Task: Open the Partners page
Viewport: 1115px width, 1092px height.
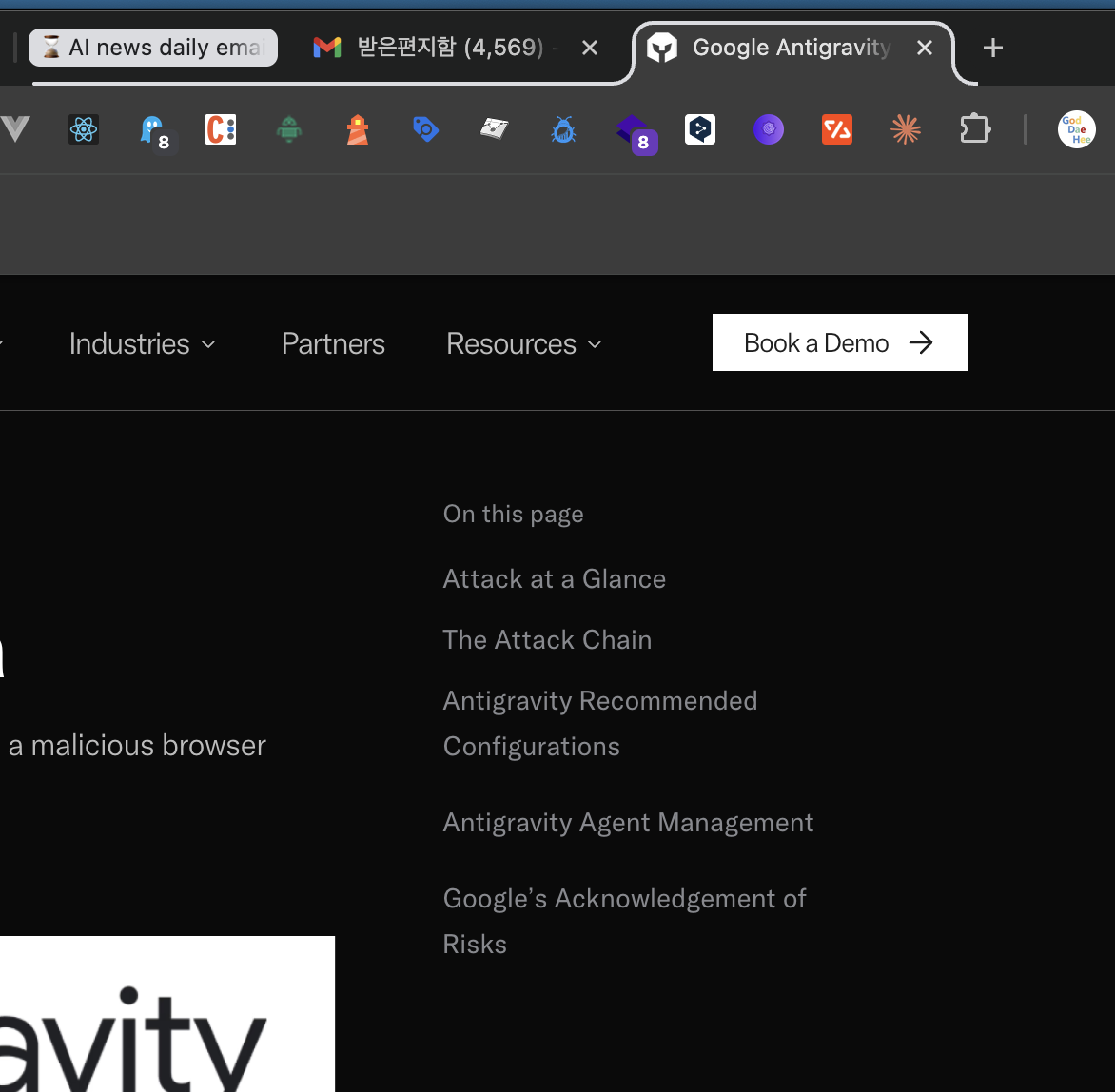Action: 333,344
